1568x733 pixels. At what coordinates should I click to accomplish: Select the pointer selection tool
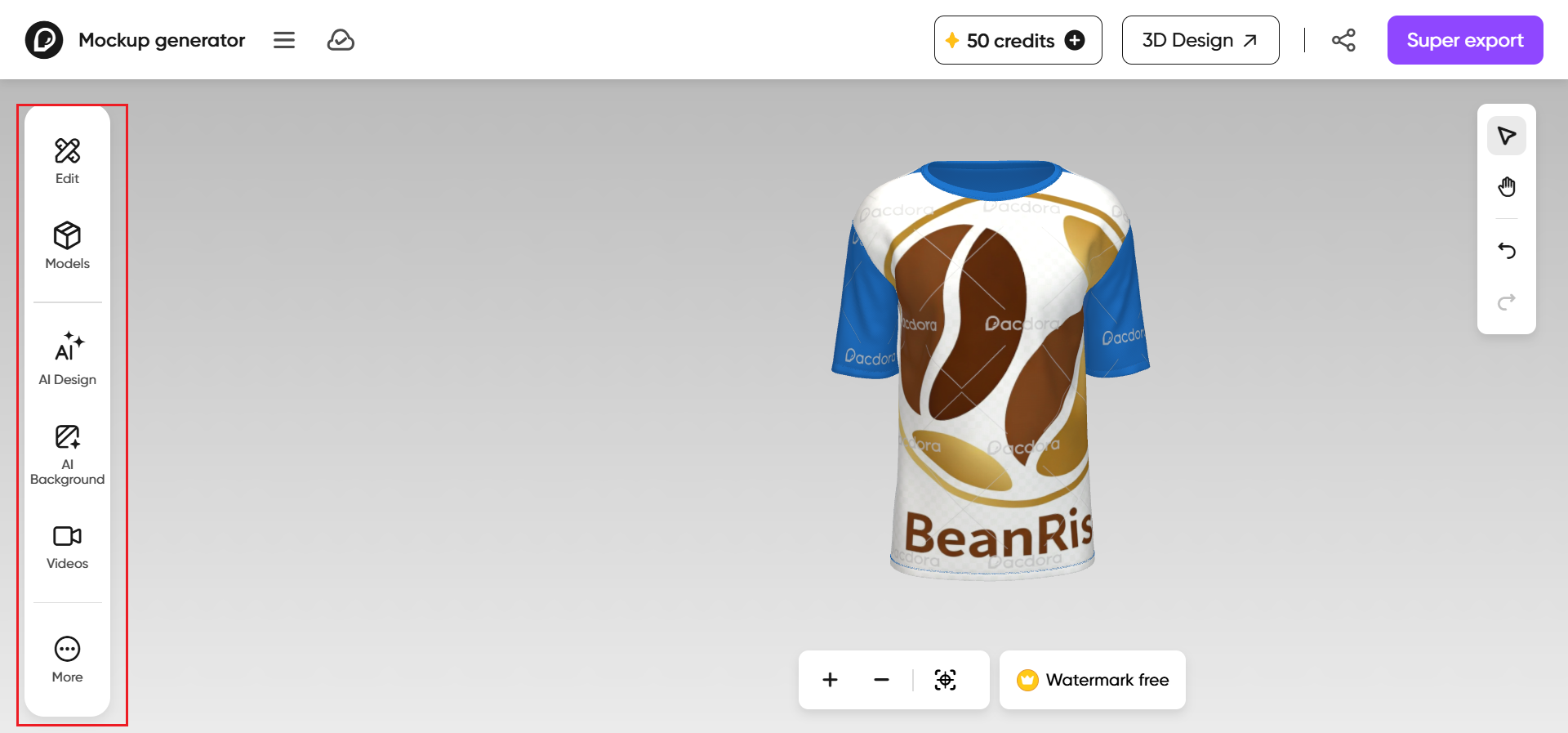click(x=1506, y=136)
